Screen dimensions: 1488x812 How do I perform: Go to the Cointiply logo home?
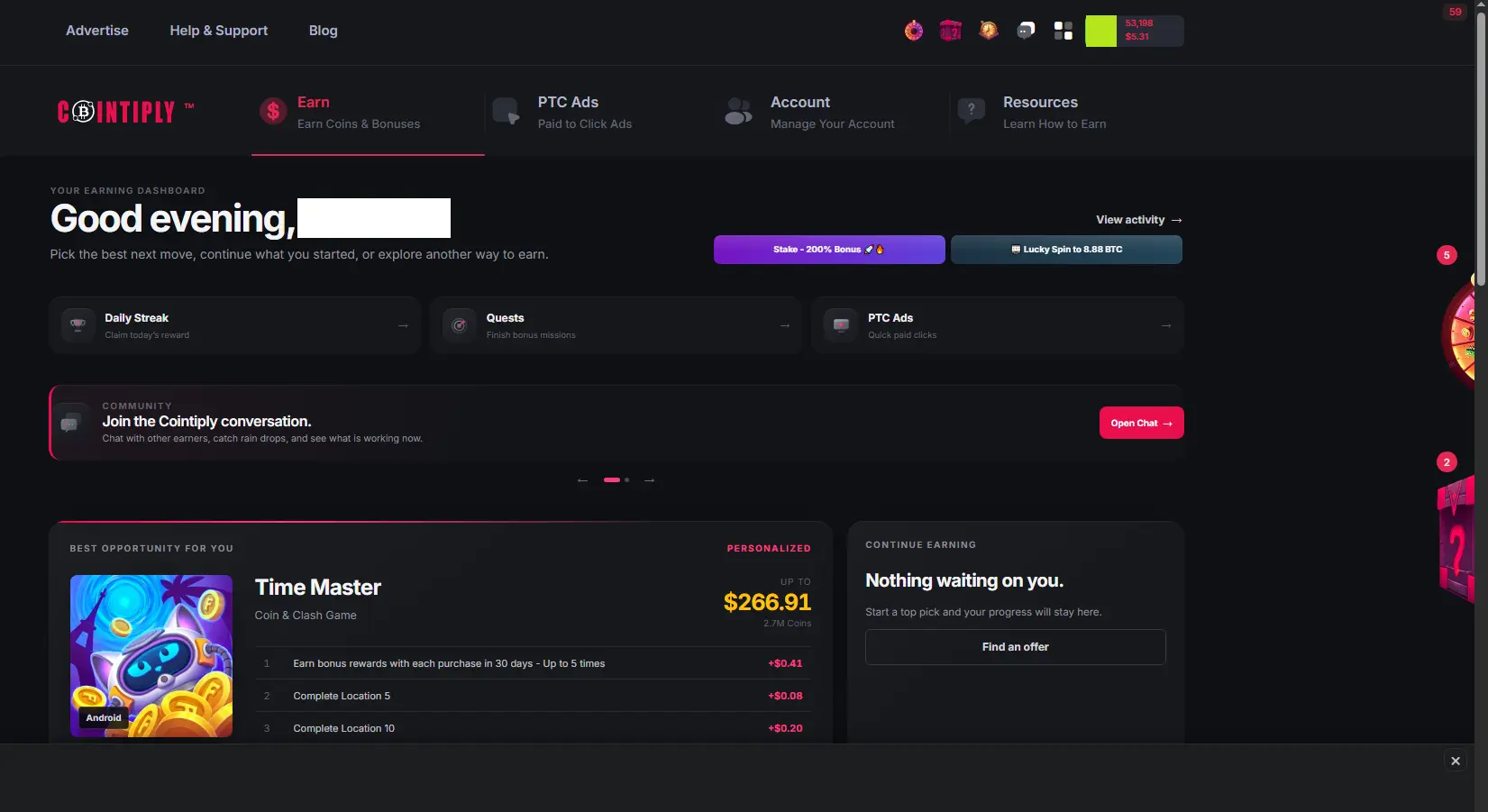125,112
